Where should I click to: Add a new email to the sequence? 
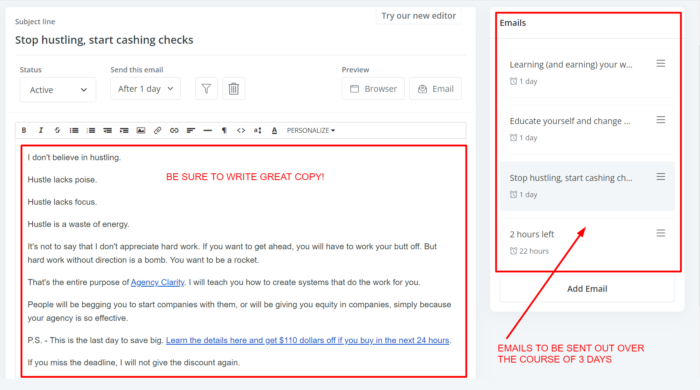[587, 289]
